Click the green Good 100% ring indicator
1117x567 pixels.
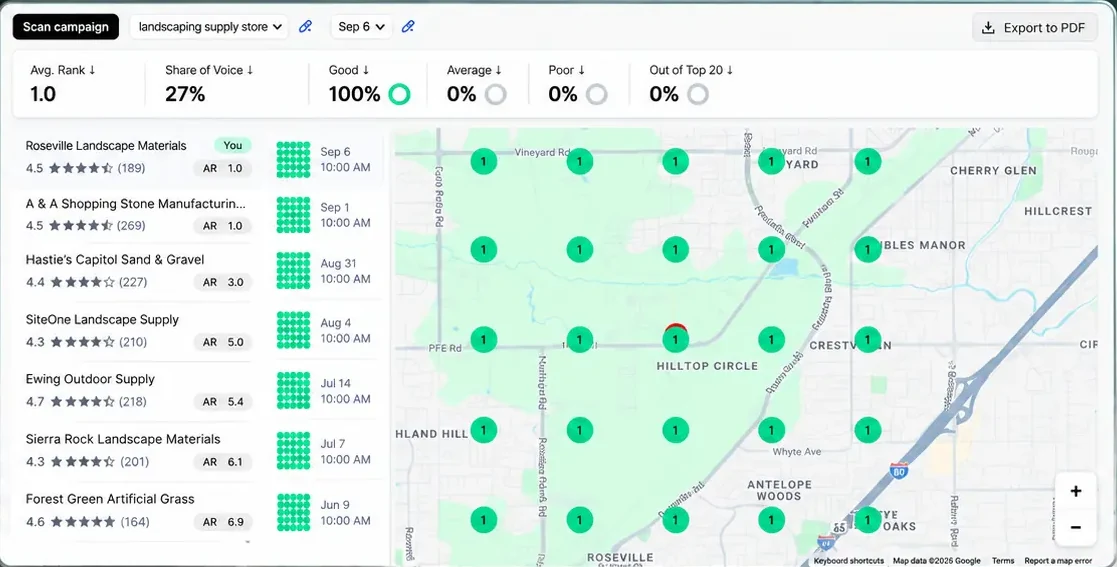click(400, 94)
